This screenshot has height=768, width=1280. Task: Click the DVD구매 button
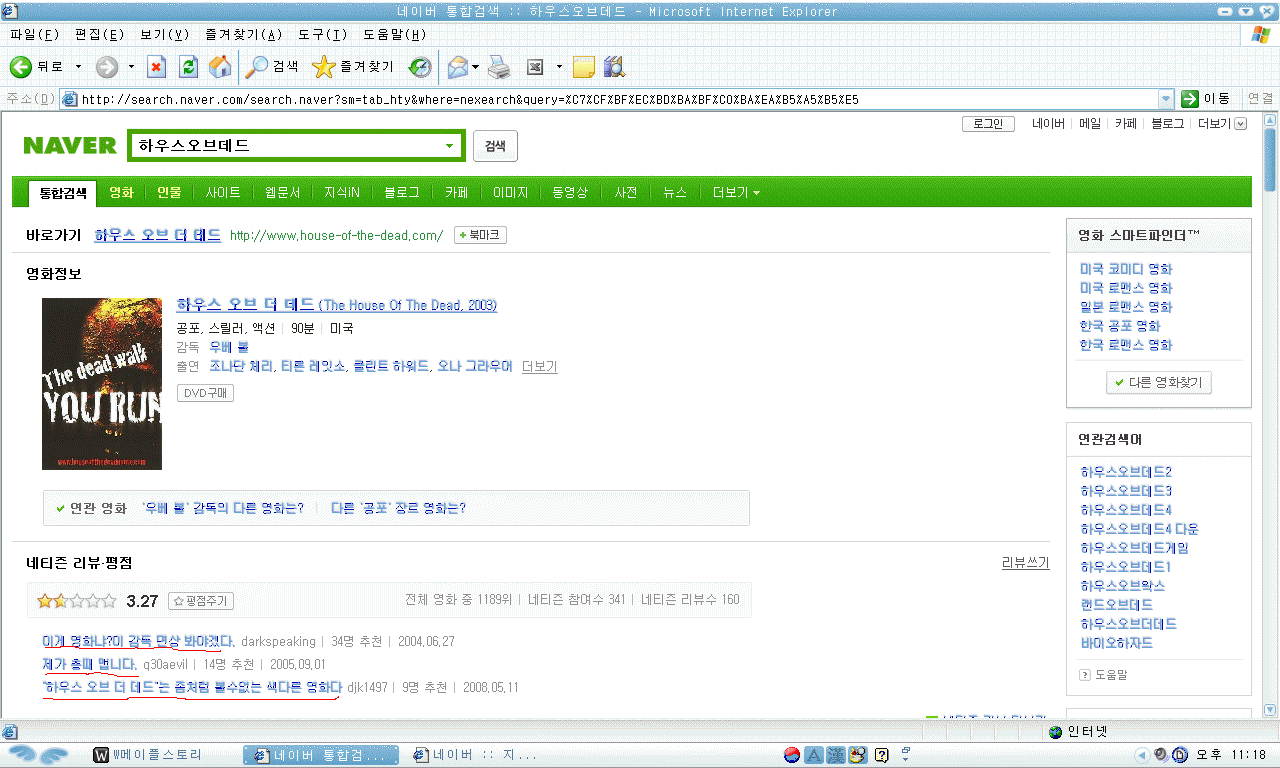(205, 393)
